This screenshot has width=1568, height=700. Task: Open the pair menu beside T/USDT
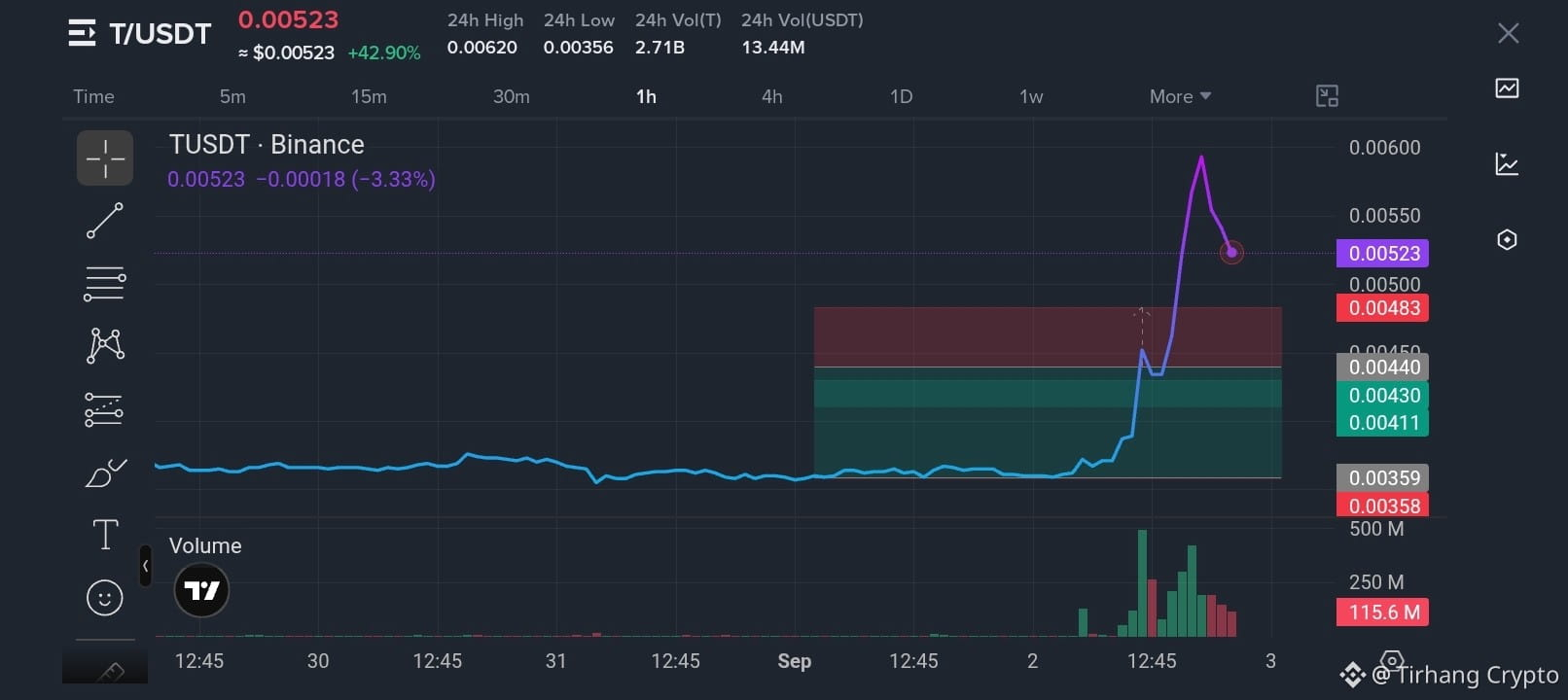point(83,33)
